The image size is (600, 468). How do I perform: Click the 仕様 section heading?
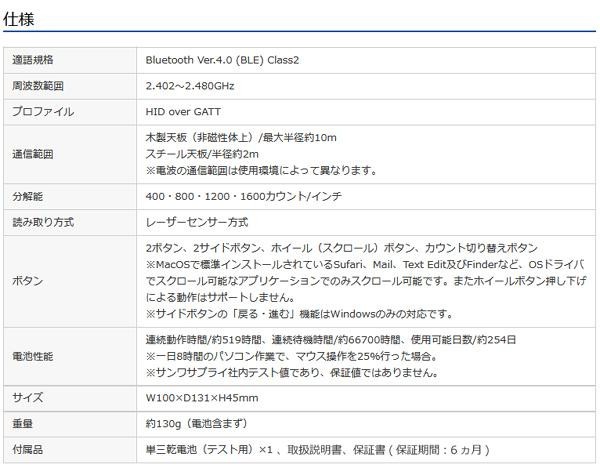[x=22, y=17]
